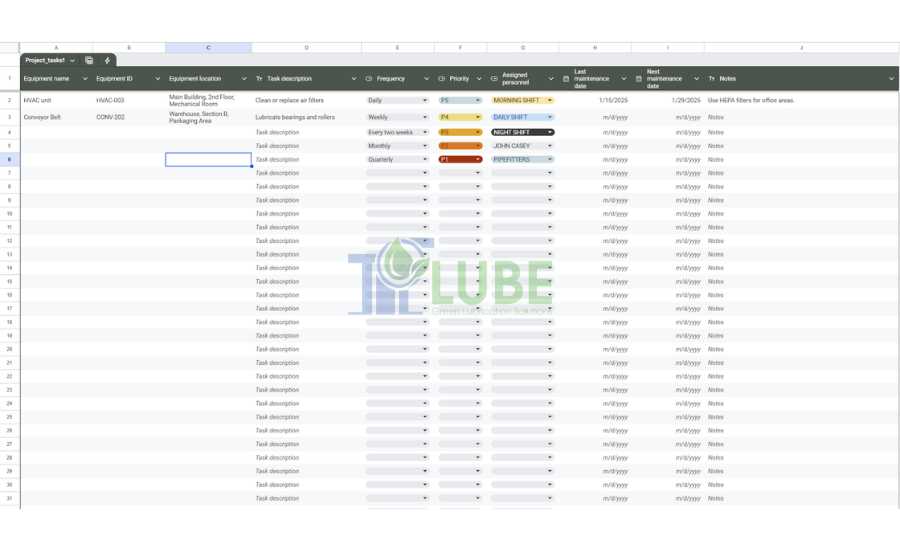Open the Equipment name column menu arrow
This screenshot has width=900, height=550.
[85, 79]
